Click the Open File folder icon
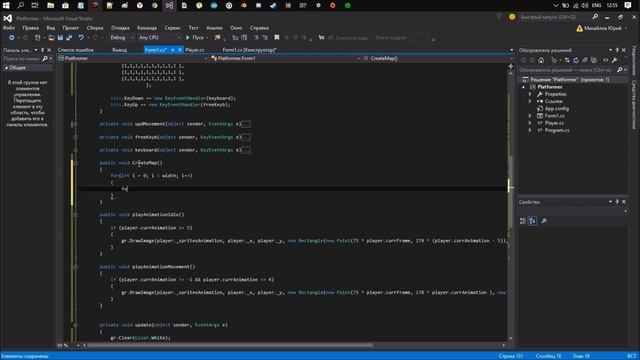Screen dimensions: 640x360 click(51, 38)
